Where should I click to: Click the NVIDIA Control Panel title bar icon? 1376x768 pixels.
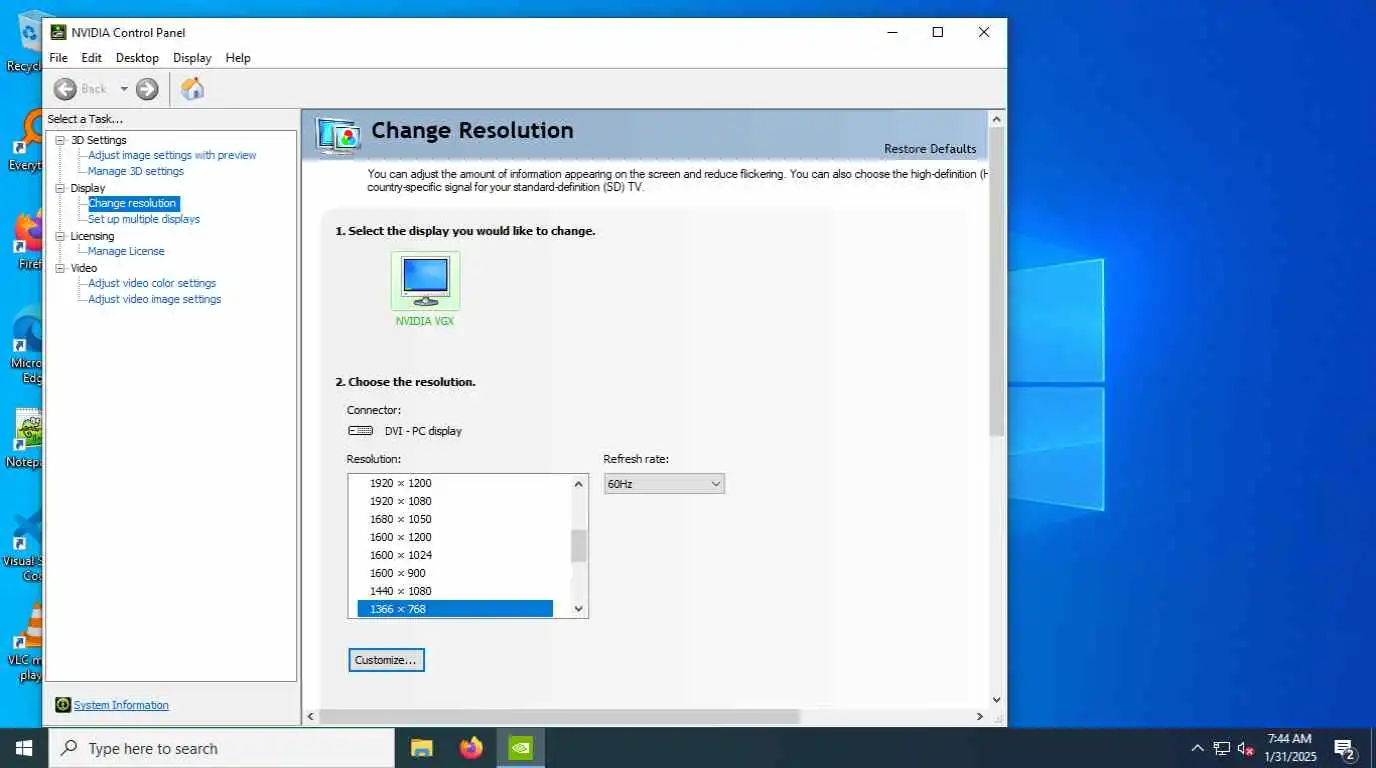[x=59, y=32]
